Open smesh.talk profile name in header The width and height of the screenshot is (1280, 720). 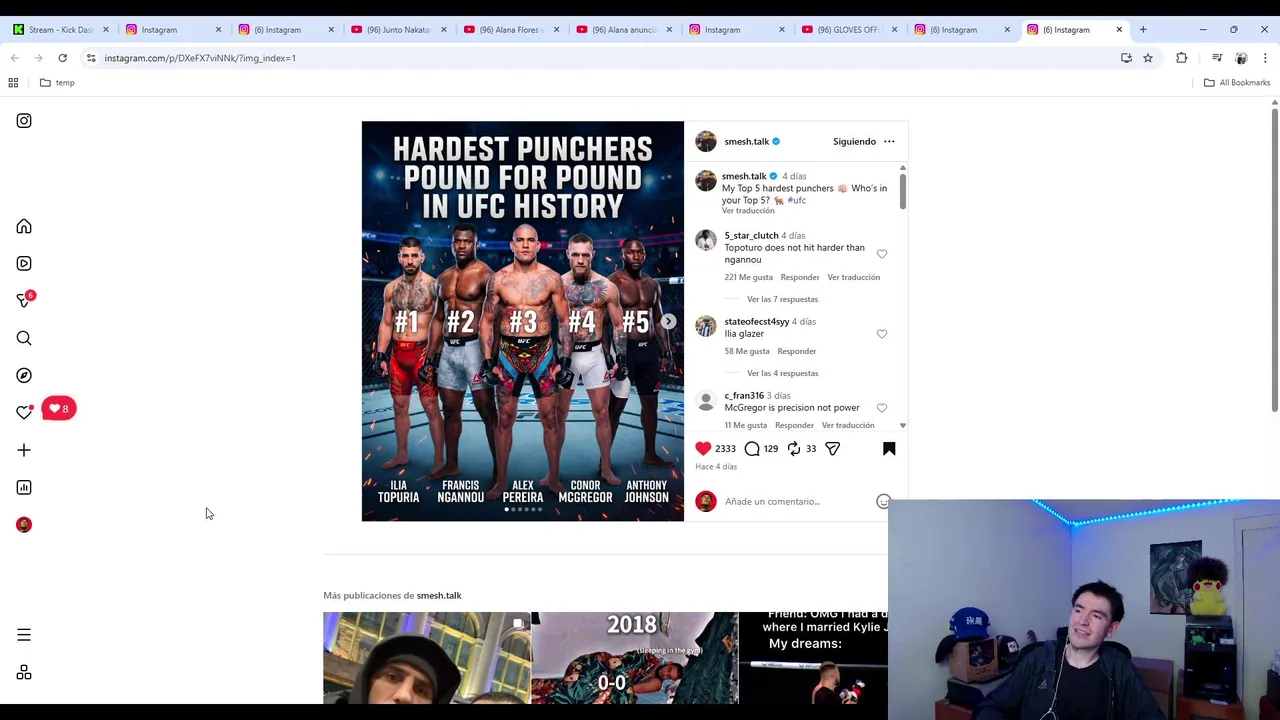tap(746, 142)
